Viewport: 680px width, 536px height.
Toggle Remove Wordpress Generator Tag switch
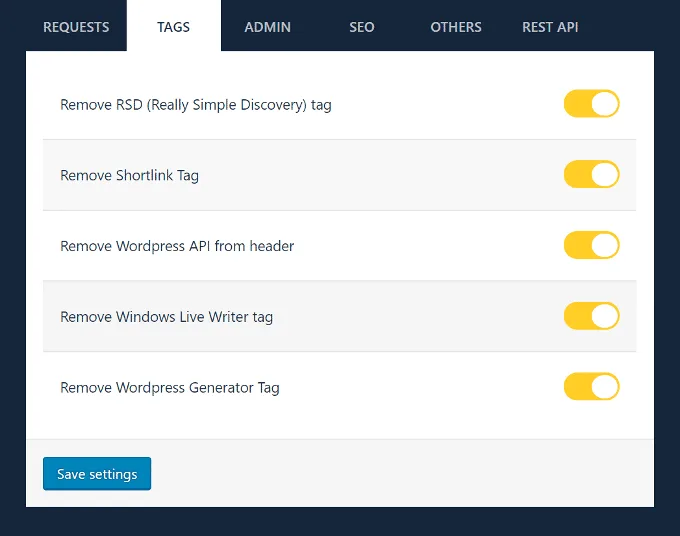592,386
